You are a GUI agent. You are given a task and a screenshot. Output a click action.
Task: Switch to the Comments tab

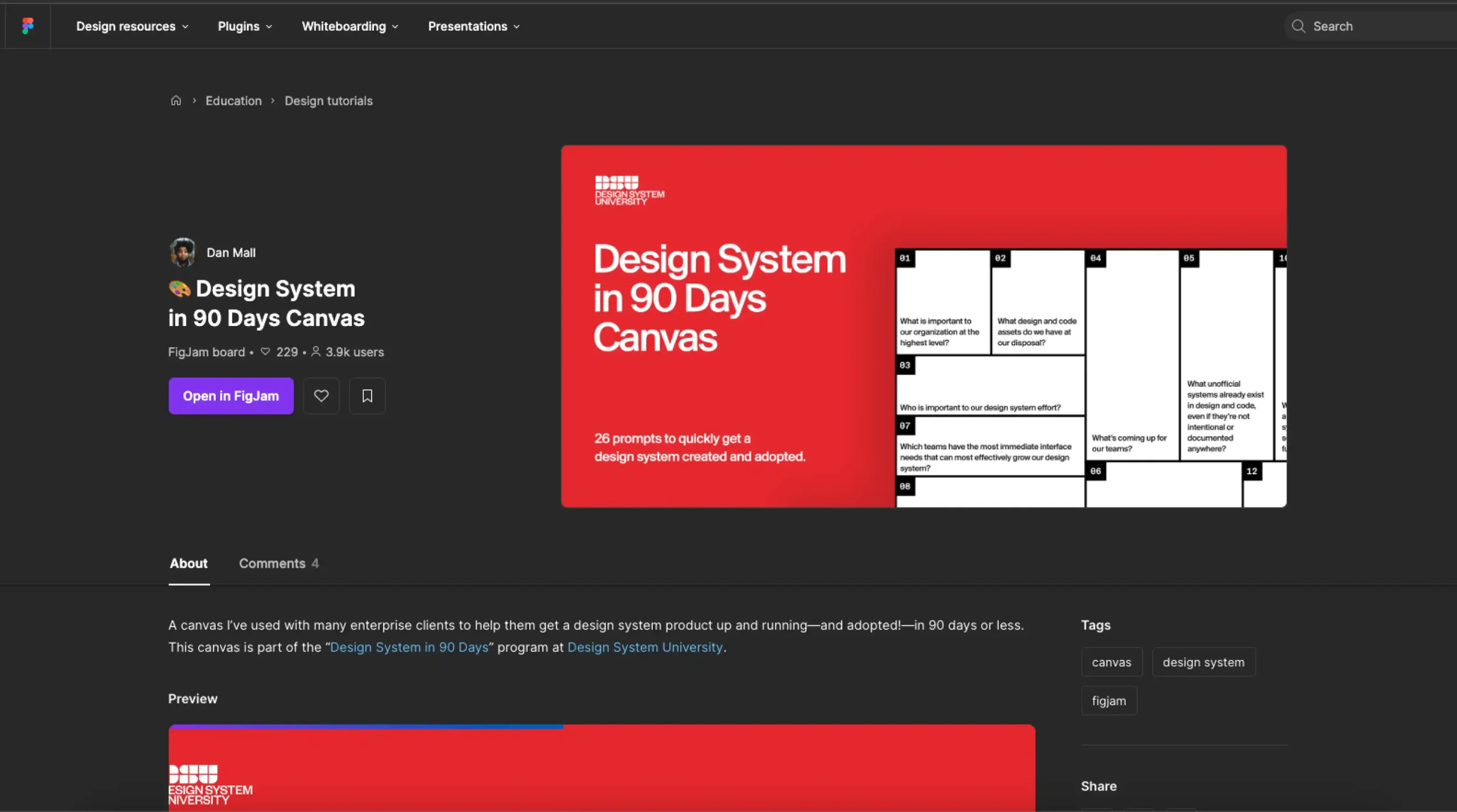point(279,563)
